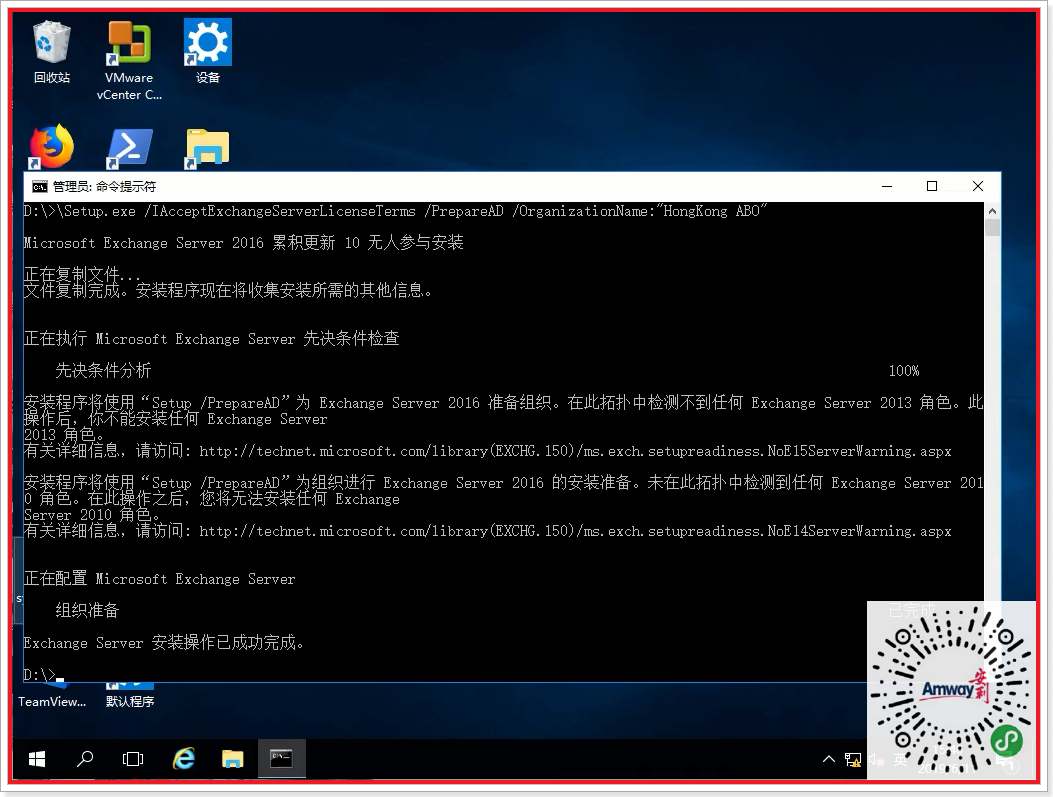Click the Setup.exe /PrepareAD command line
This screenshot has width=1053, height=797.
tap(395, 211)
